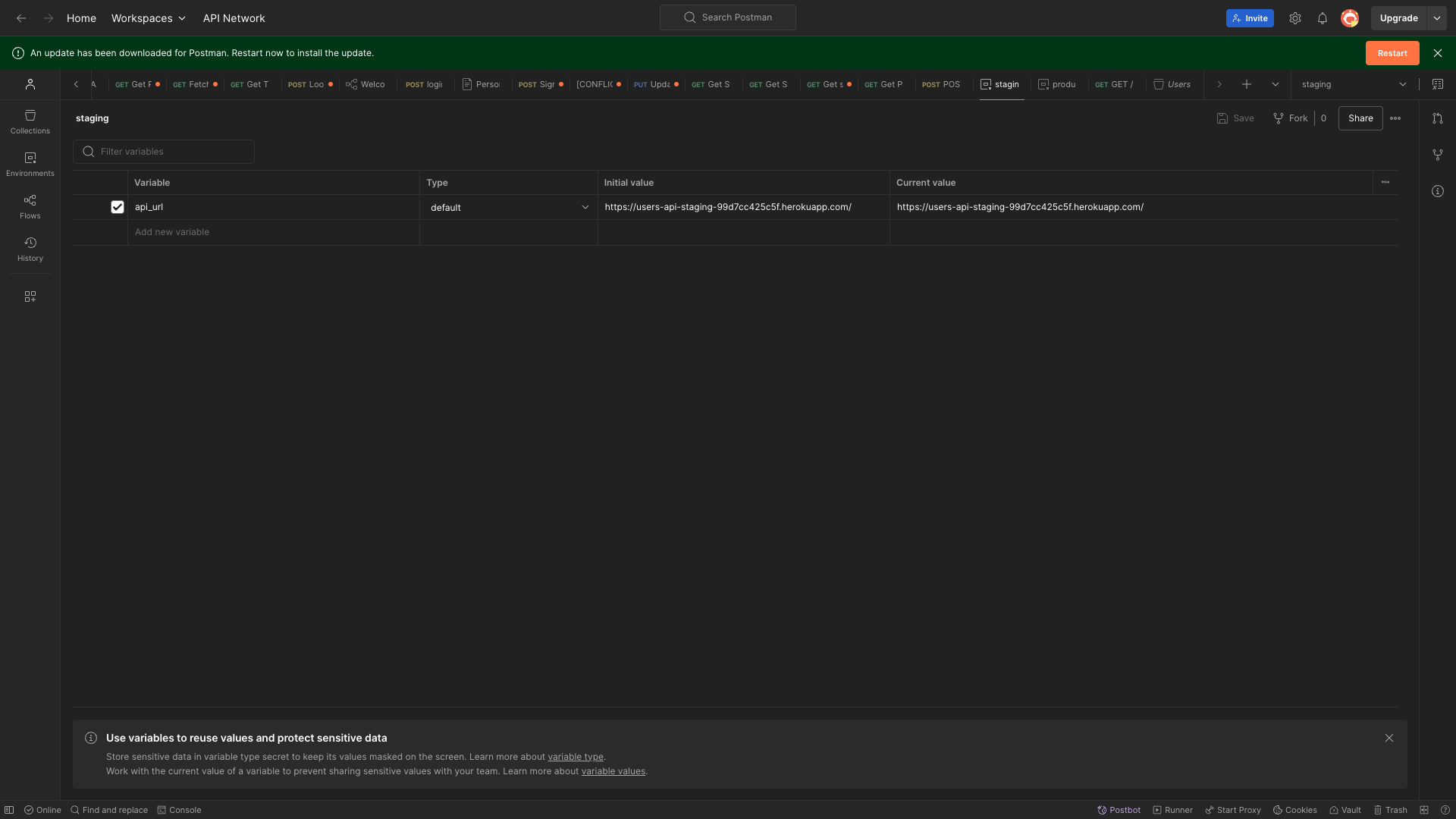Click the Share button
The image size is (1456, 819).
pos(1360,118)
